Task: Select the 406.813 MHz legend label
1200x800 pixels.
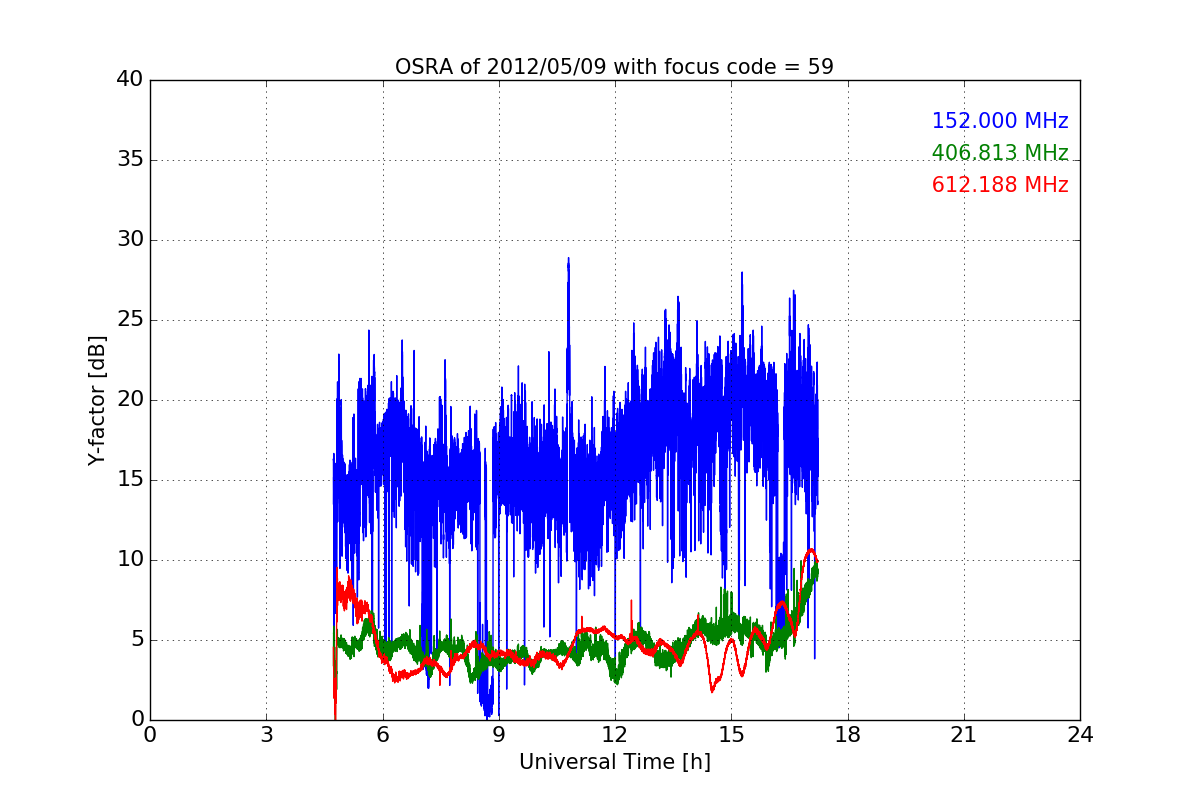Action: pos(1000,153)
